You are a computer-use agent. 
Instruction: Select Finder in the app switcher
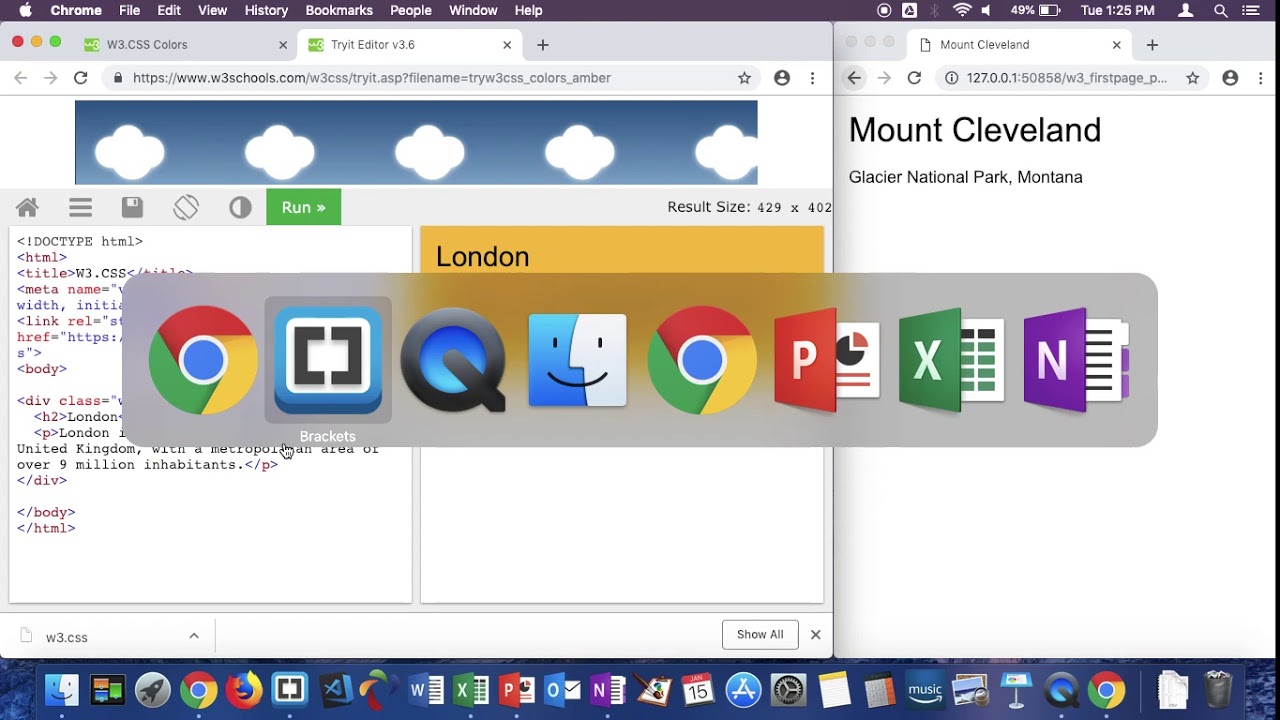578,360
